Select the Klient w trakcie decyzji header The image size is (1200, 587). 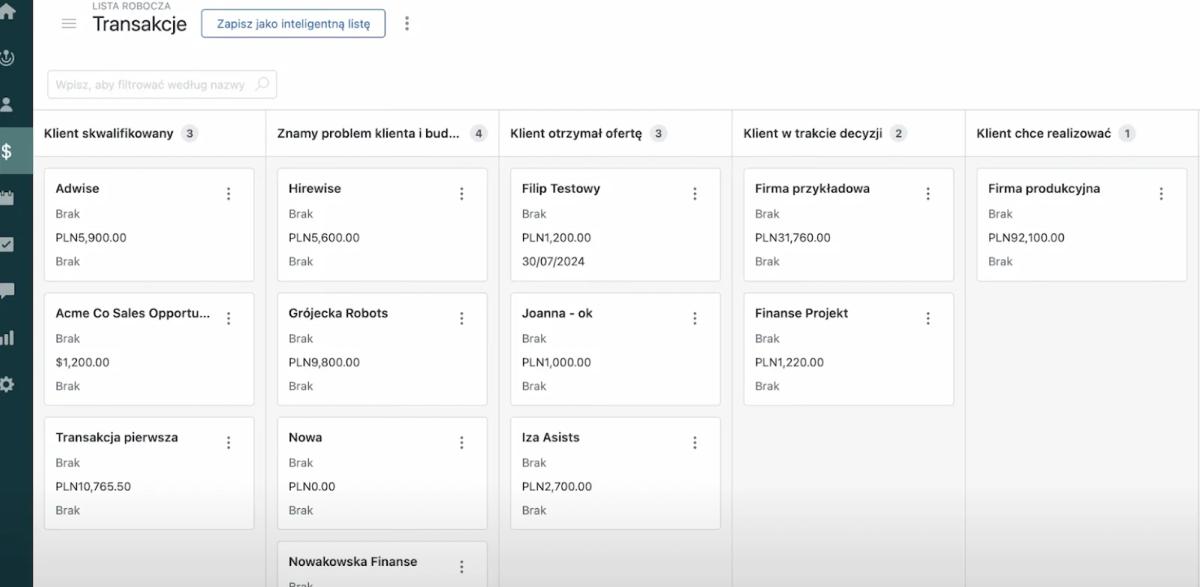coord(813,133)
